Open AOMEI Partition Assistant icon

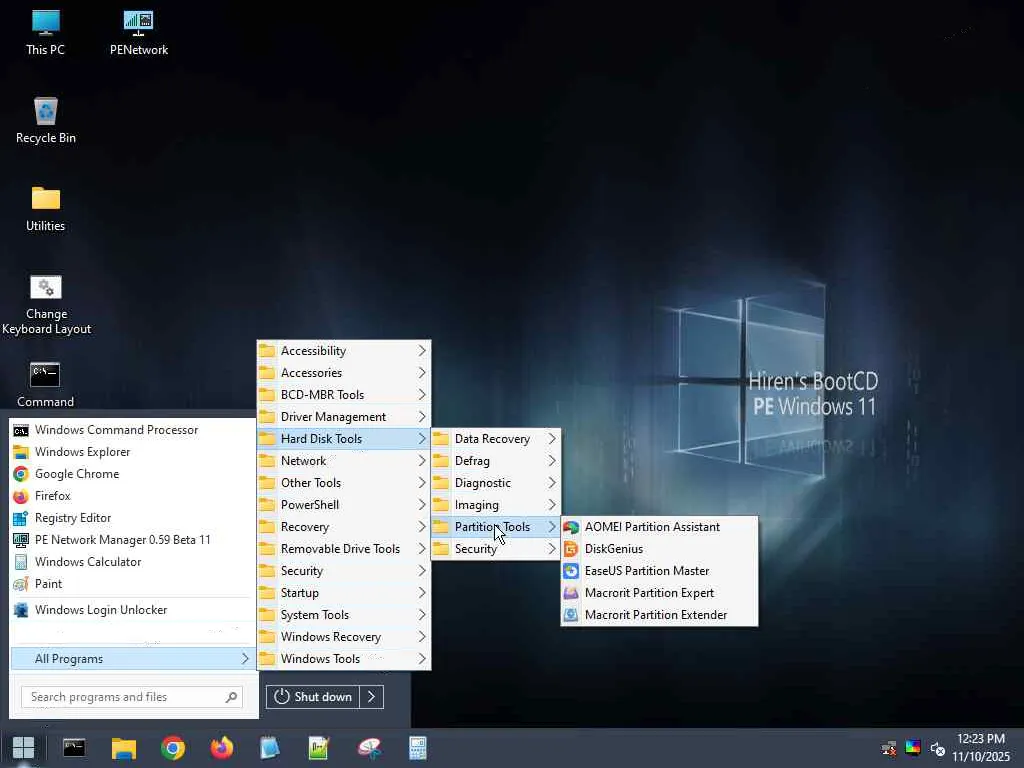571,527
